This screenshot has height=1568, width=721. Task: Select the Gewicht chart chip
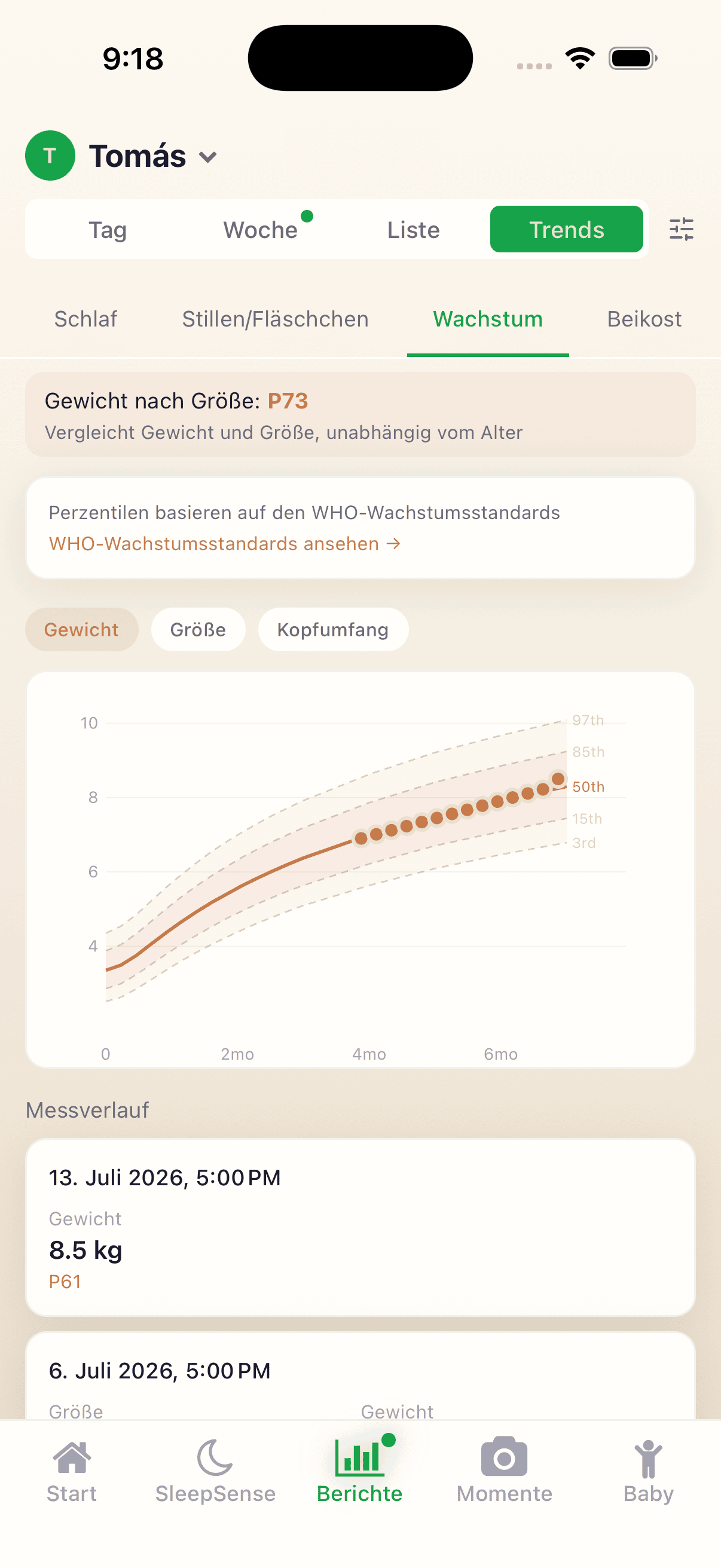81,629
